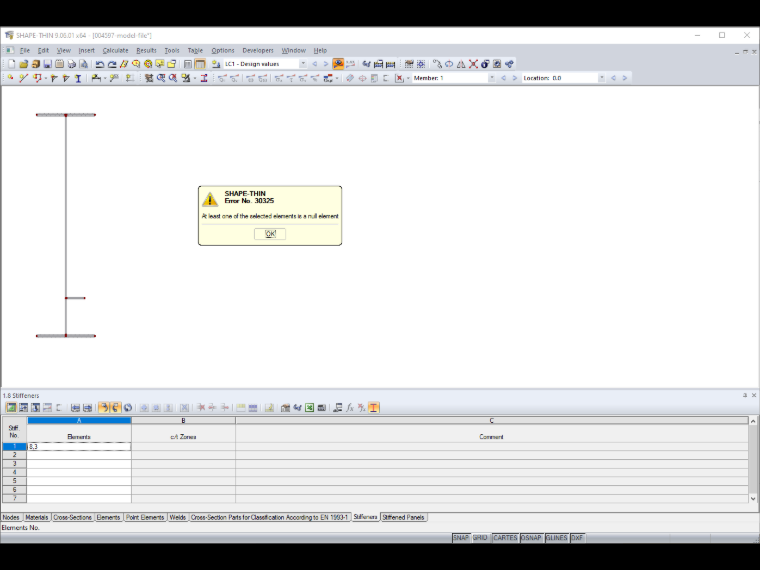Screen dimensions: 760x570
Task: Click the Print icon in main toolbar
Action: tap(72, 64)
